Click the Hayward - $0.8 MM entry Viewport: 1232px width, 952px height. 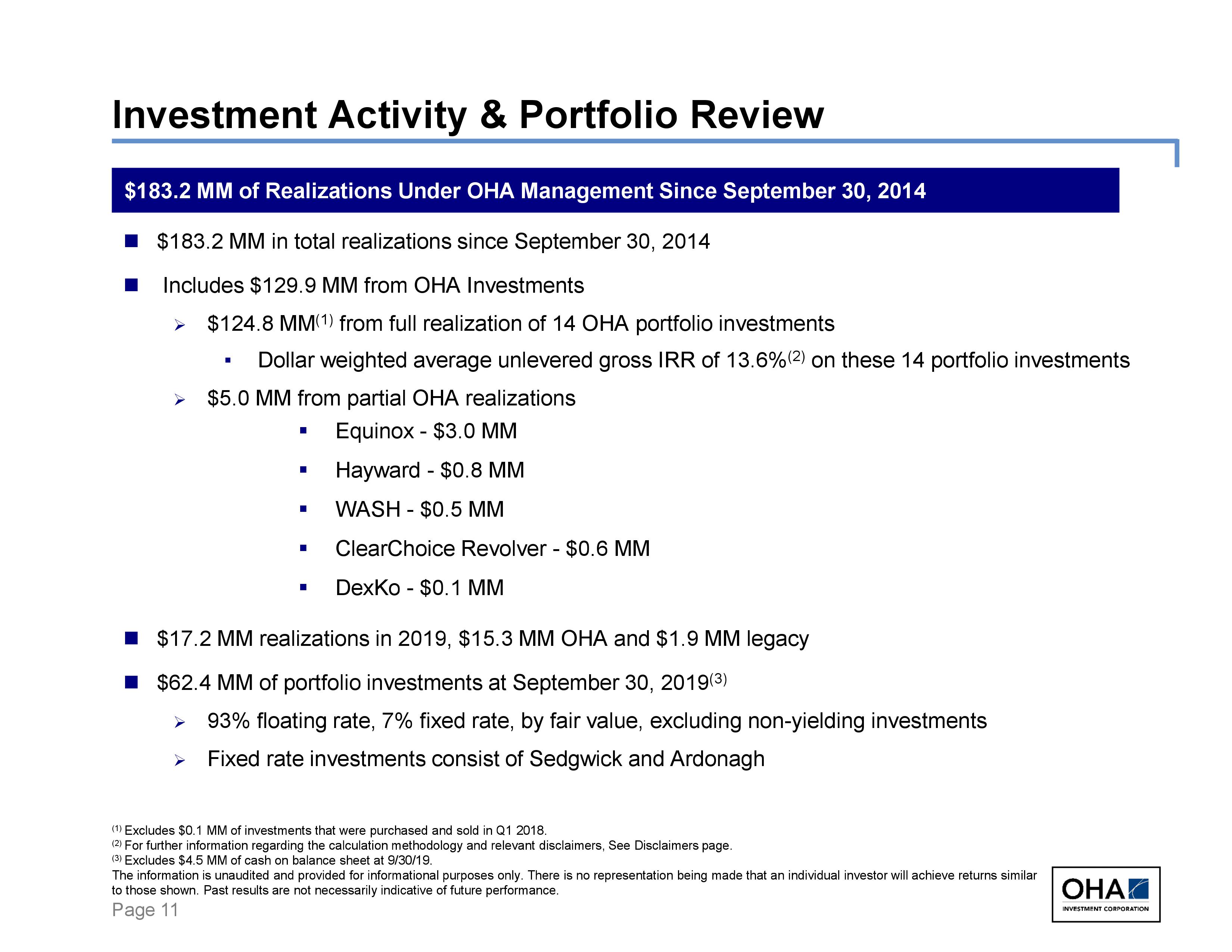click(x=429, y=470)
